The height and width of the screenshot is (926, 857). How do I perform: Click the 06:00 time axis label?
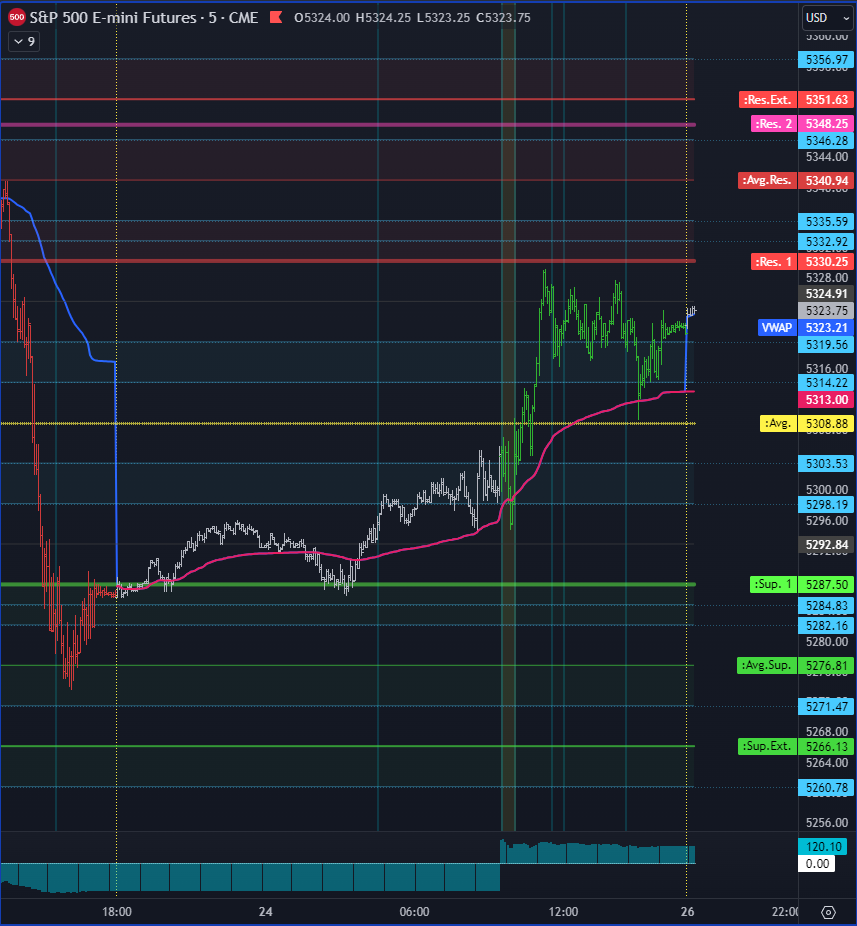click(x=414, y=912)
